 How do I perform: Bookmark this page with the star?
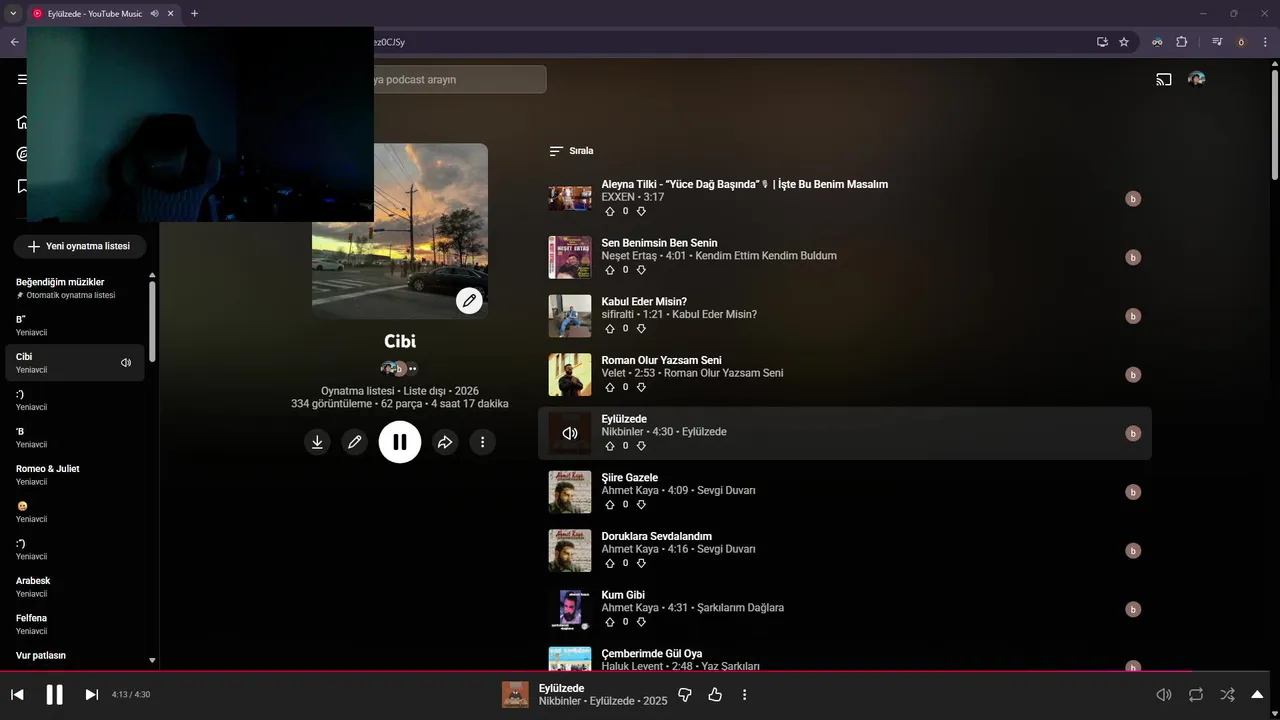(x=1124, y=42)
